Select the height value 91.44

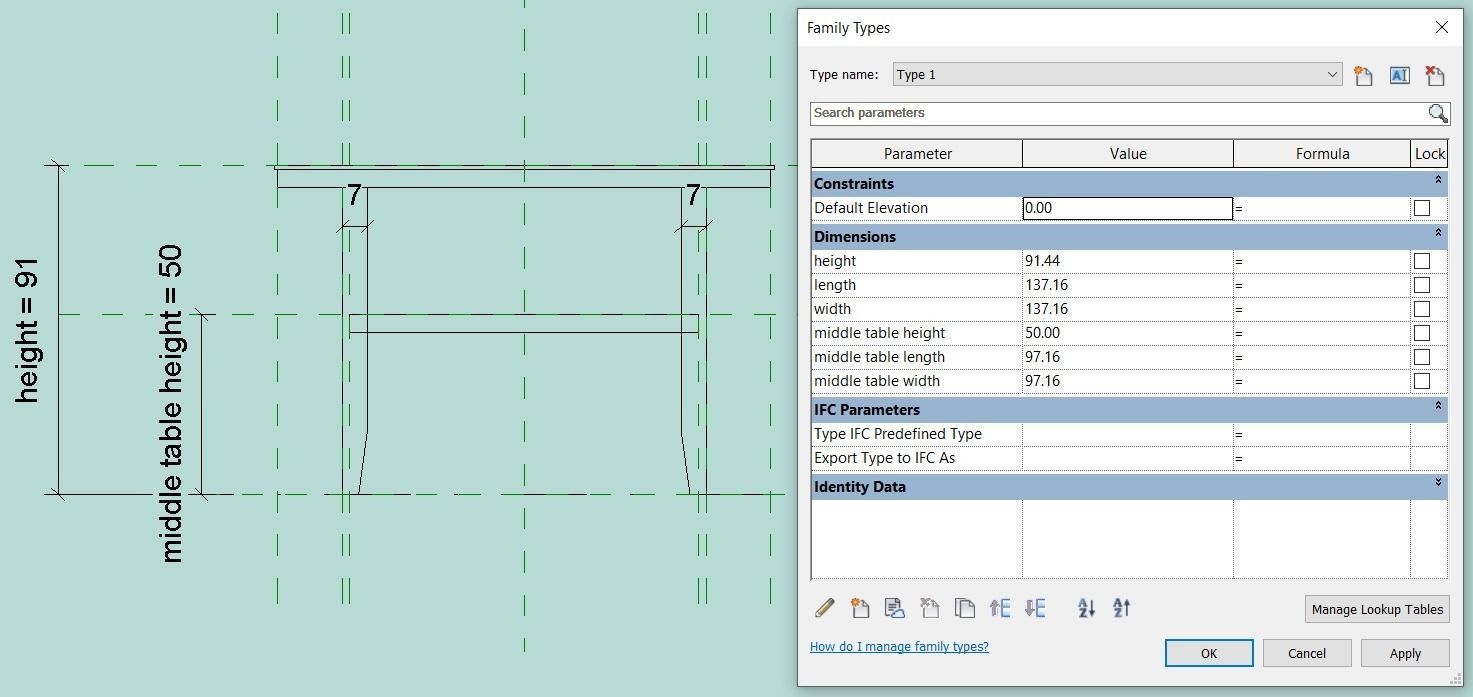[1128, 261]
